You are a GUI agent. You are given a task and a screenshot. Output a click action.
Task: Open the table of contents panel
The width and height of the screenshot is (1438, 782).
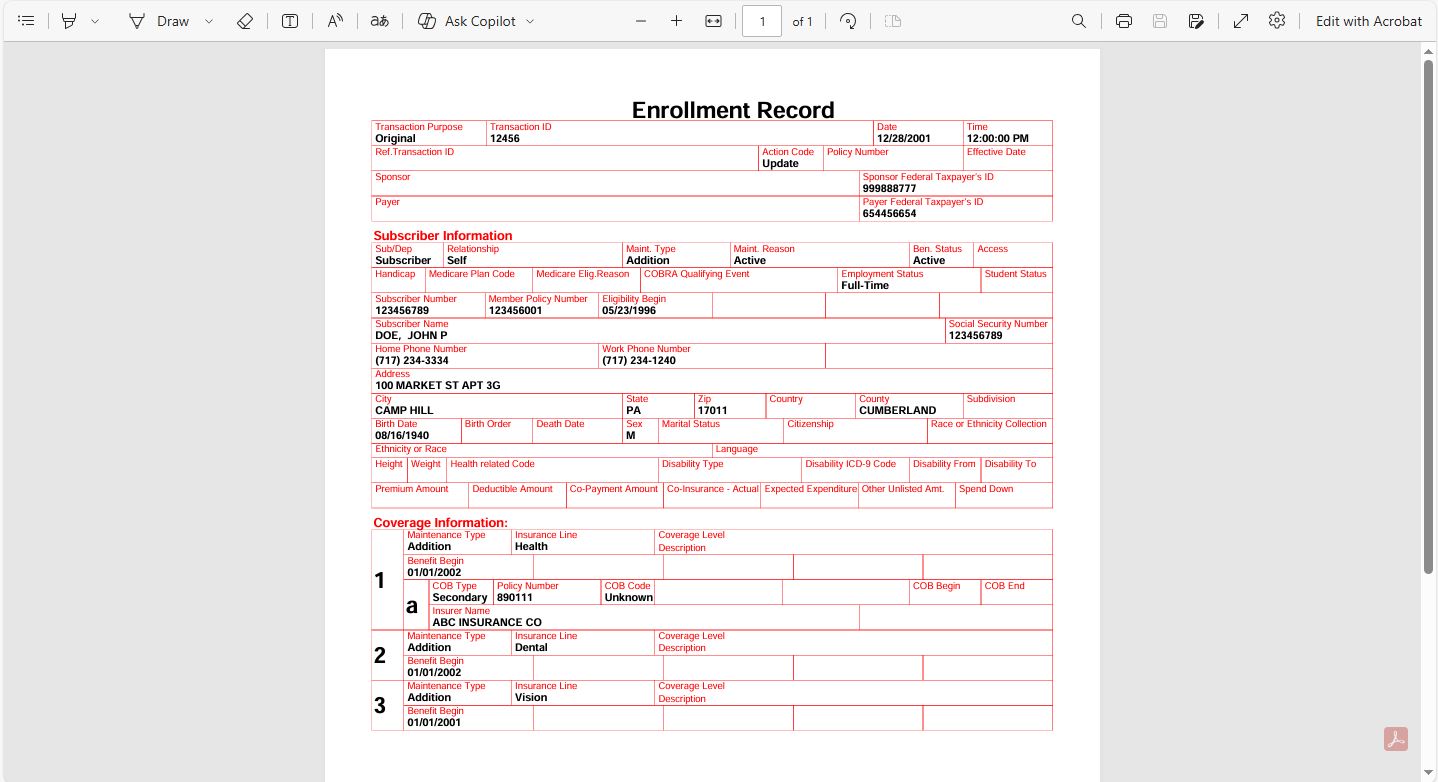pos(27,21)
